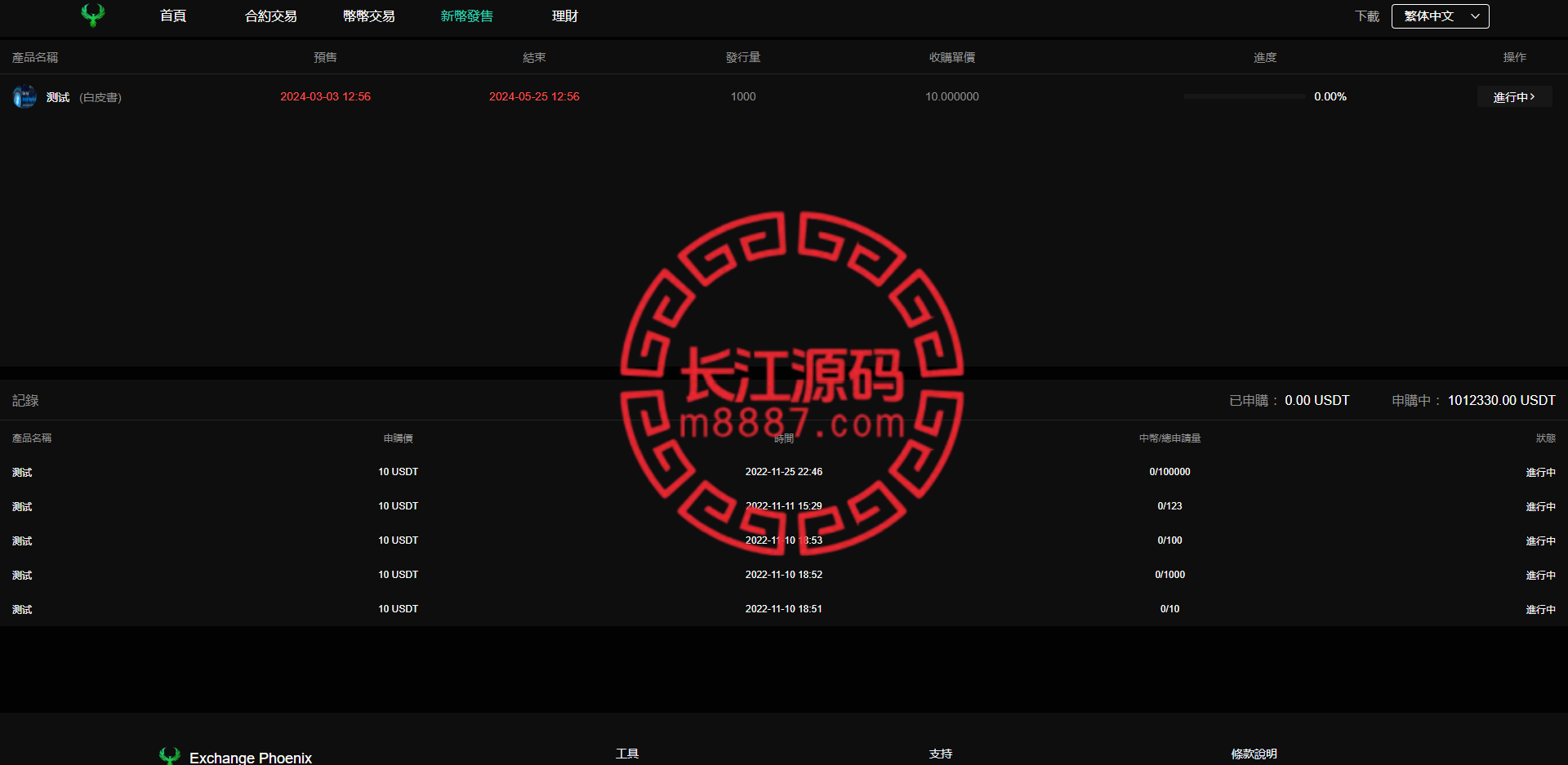Open the (白皮書) whitepaper link

click(x=100, y=97)
